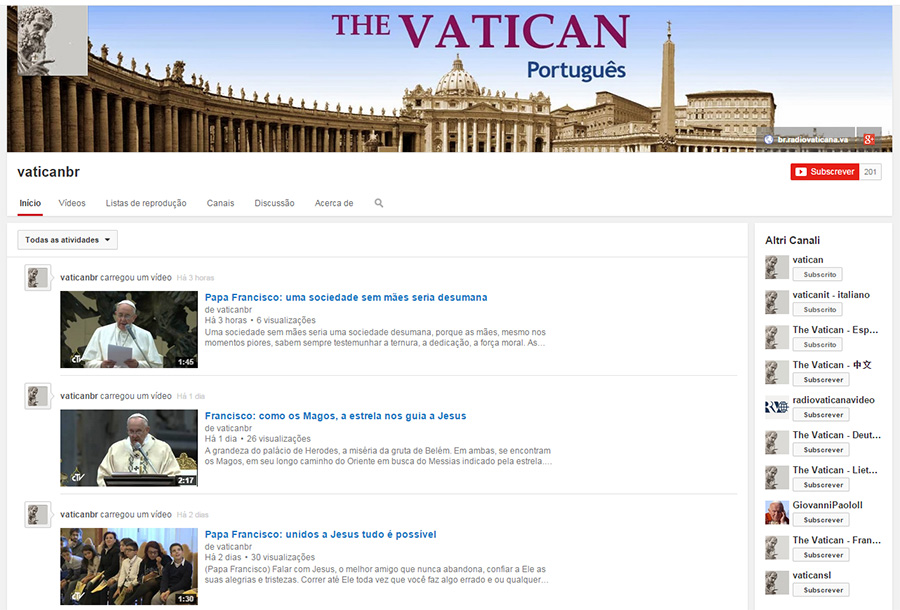Subscribe to GiovanniPaoloII channel
Screen dimensions: 900x610
[821, 519]
